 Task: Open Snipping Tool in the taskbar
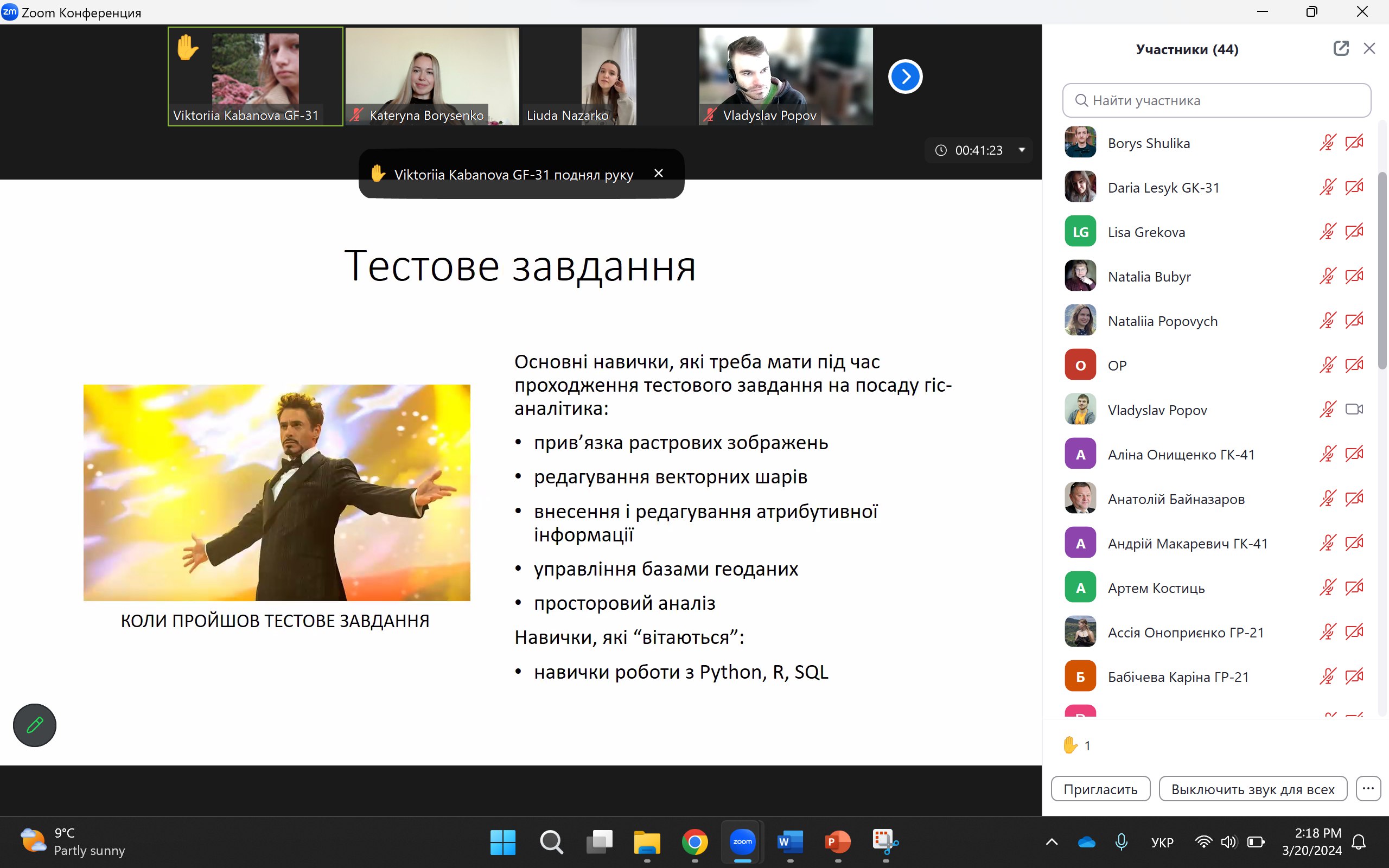(x=885, y=842)
